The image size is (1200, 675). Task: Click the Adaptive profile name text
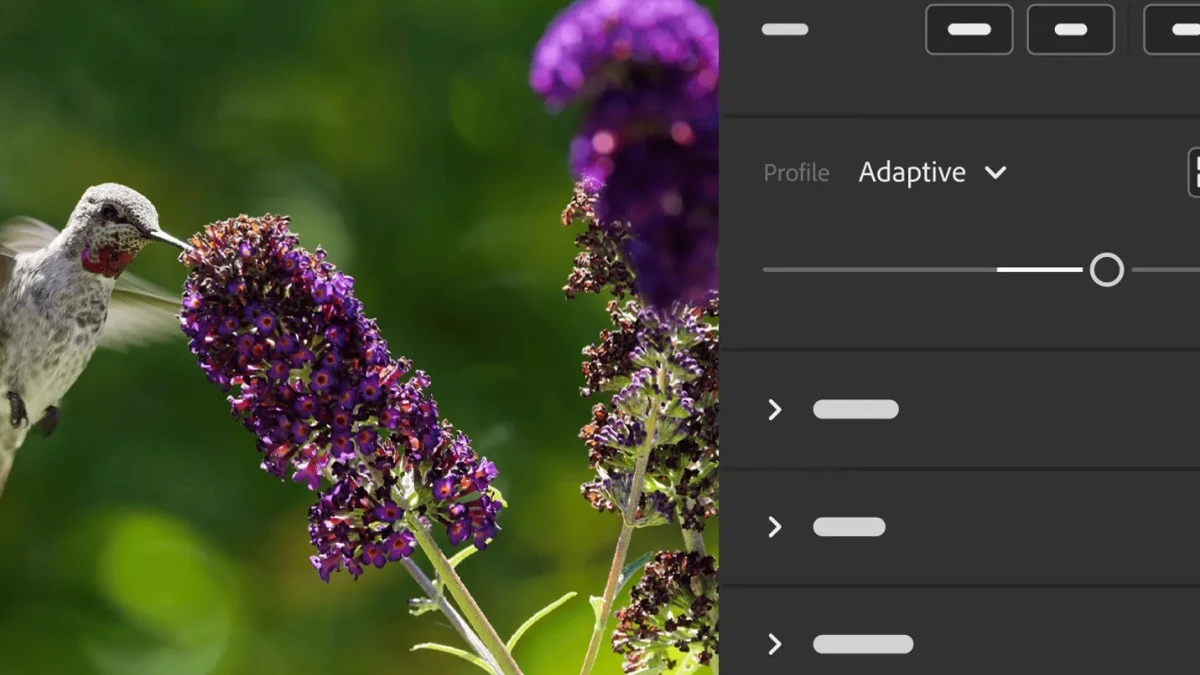tap(912, 171)
